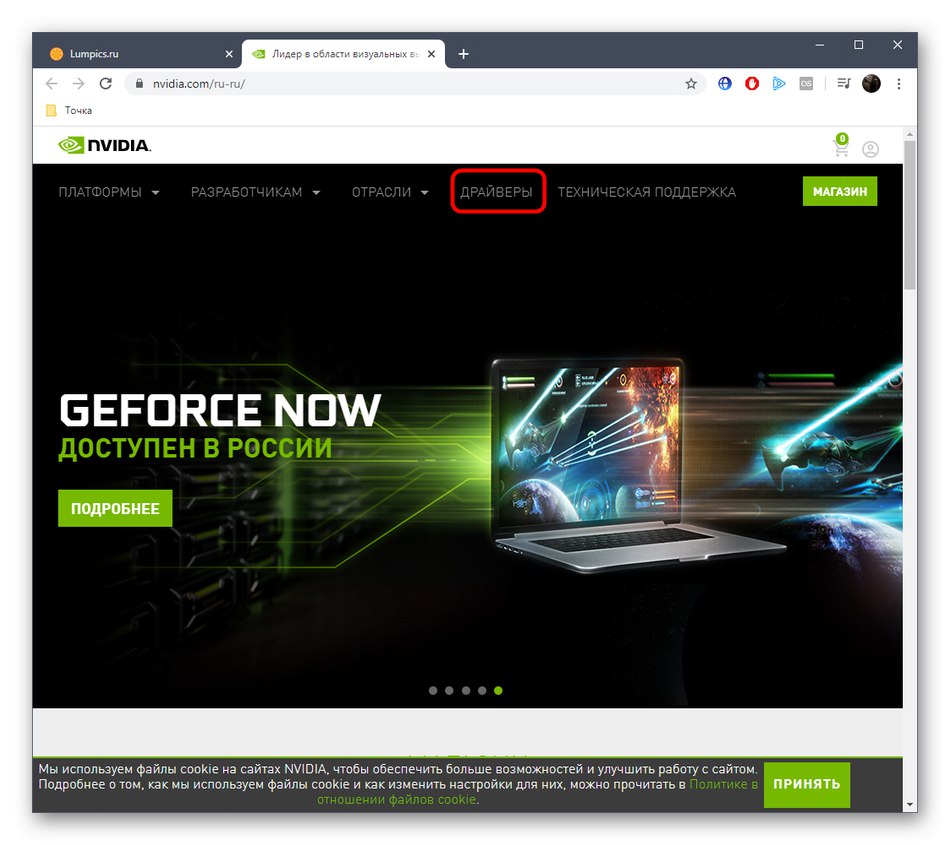Open the Chrome three-dot menu
Screen dimensions: 950x845
click(899, 84)
